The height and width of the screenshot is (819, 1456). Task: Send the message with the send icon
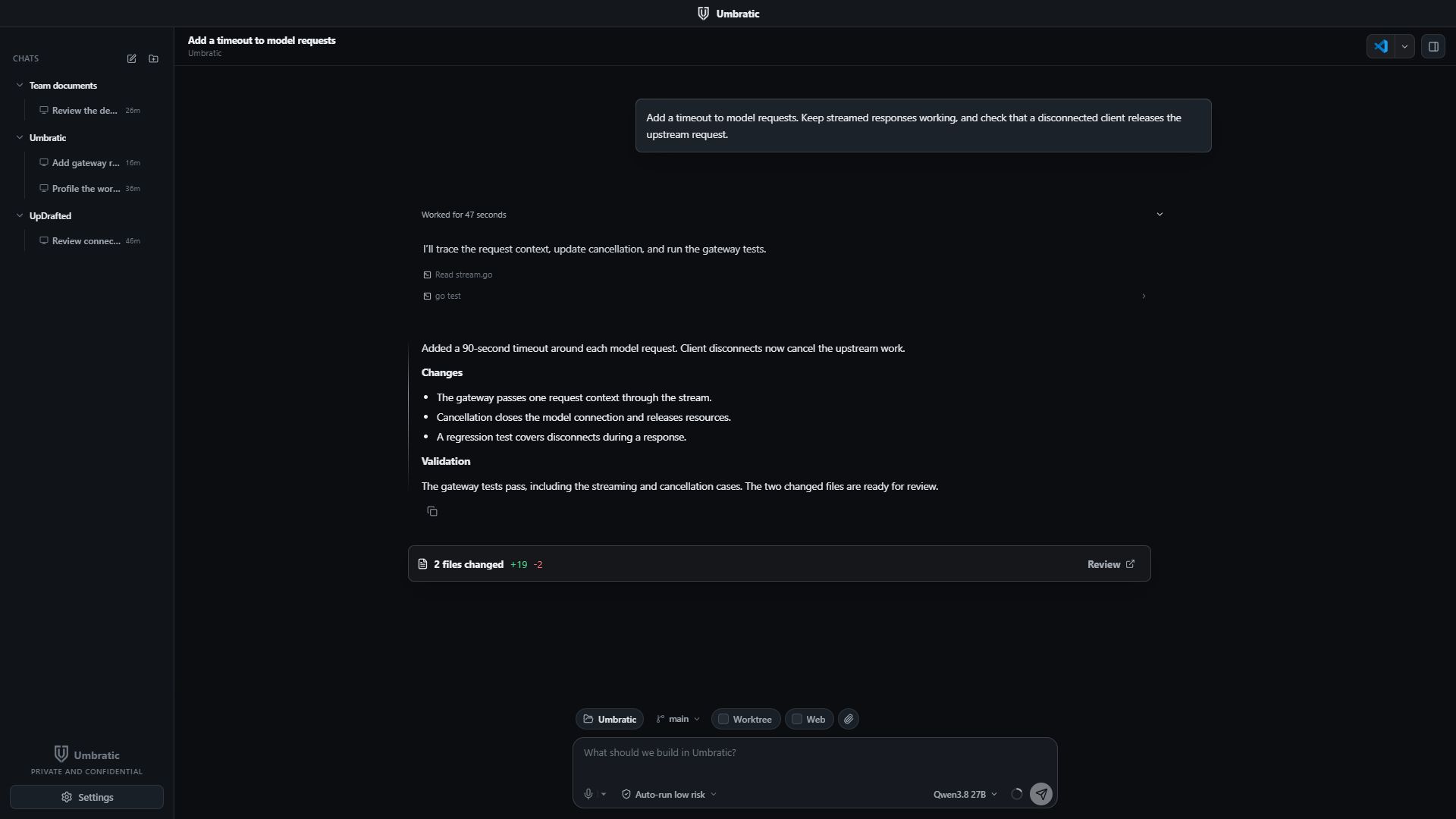(x=1041, y=794)
